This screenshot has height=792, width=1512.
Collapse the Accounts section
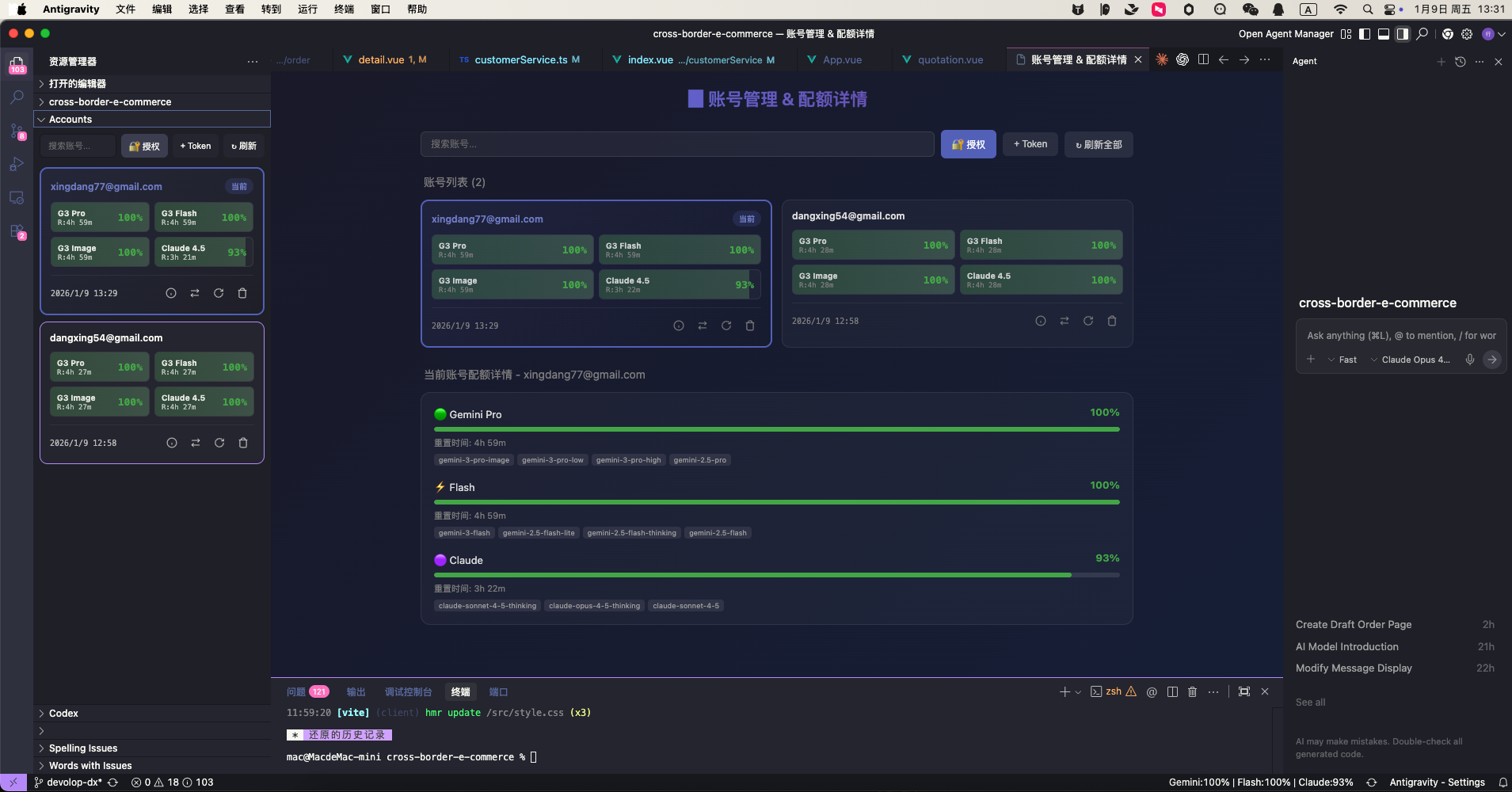(152, 119)
